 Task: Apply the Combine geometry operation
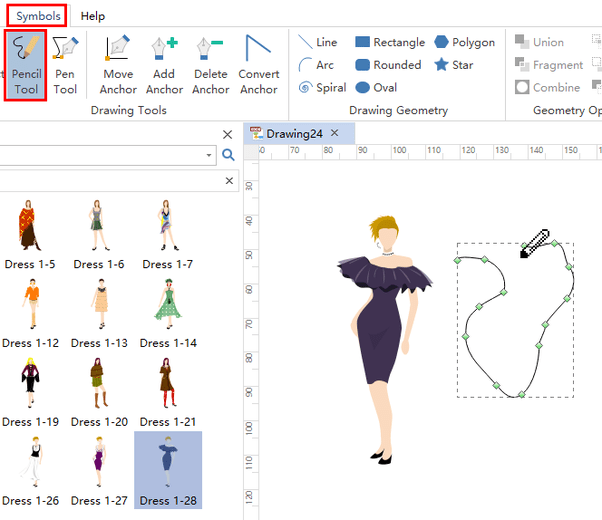tap(547, 88)
